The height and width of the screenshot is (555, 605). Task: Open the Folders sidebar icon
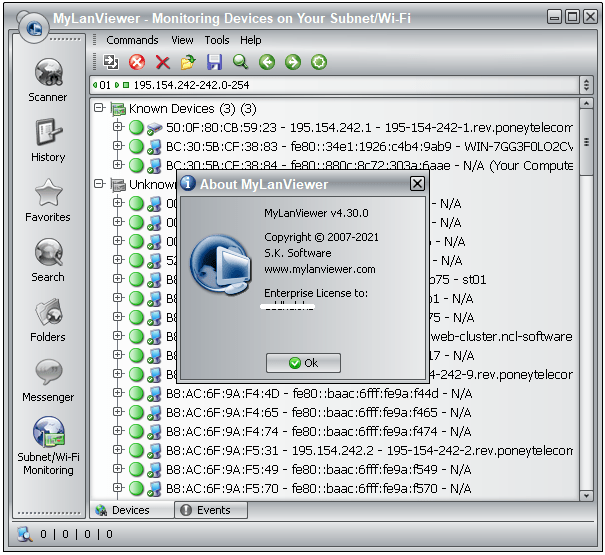(48, 312)
